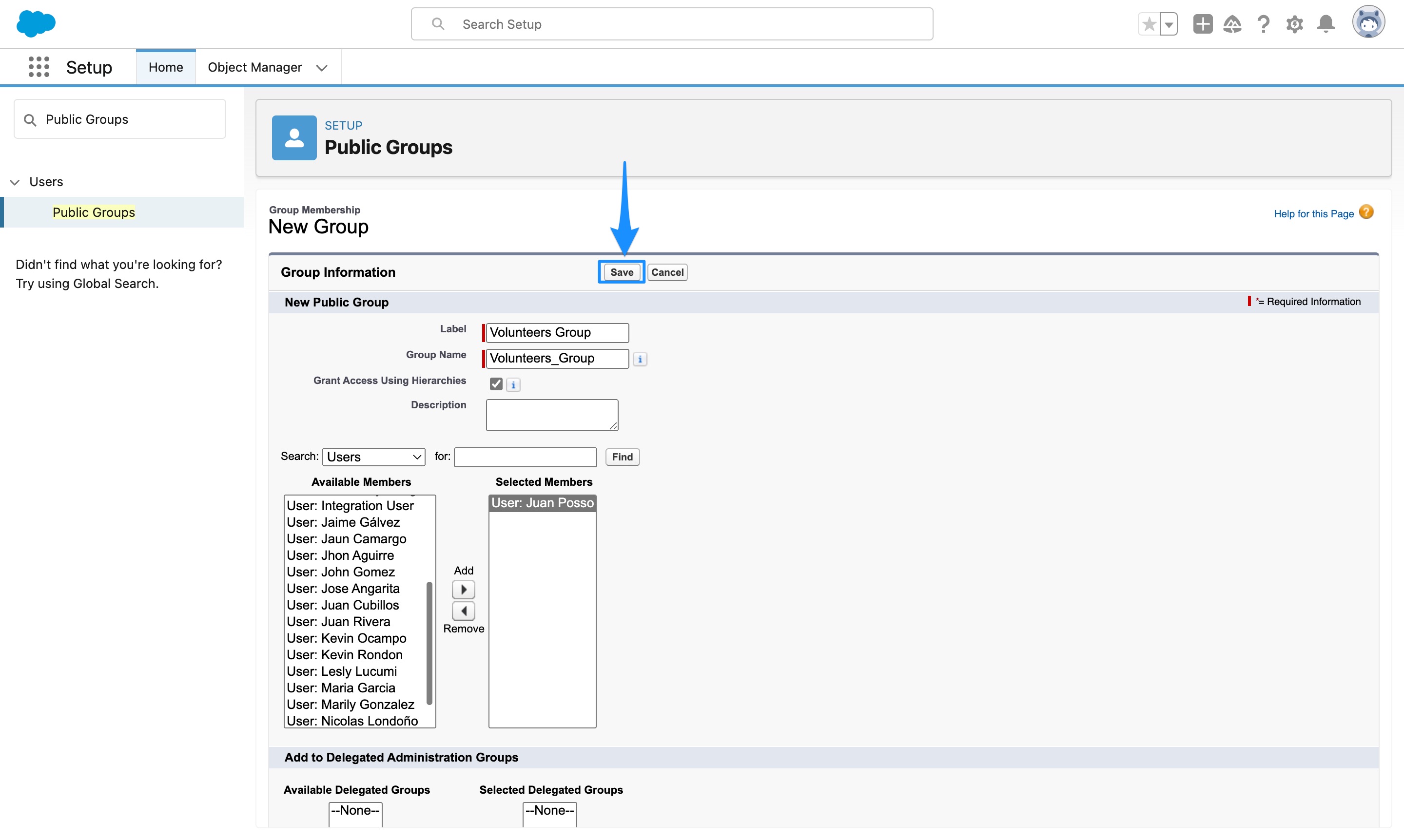1404x840 pixels.
Task: Select Public Groups in the sidebar
Action: click(x=94, y=212)
